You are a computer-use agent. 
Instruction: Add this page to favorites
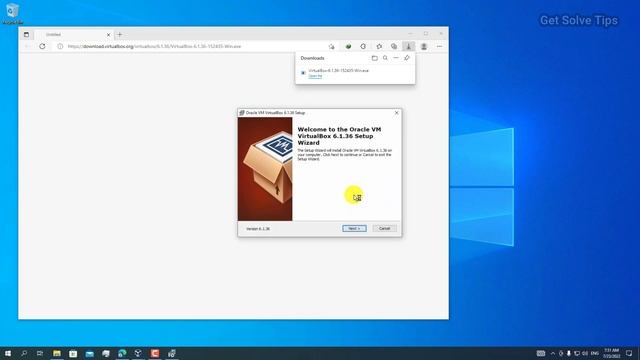pos(331,47)
